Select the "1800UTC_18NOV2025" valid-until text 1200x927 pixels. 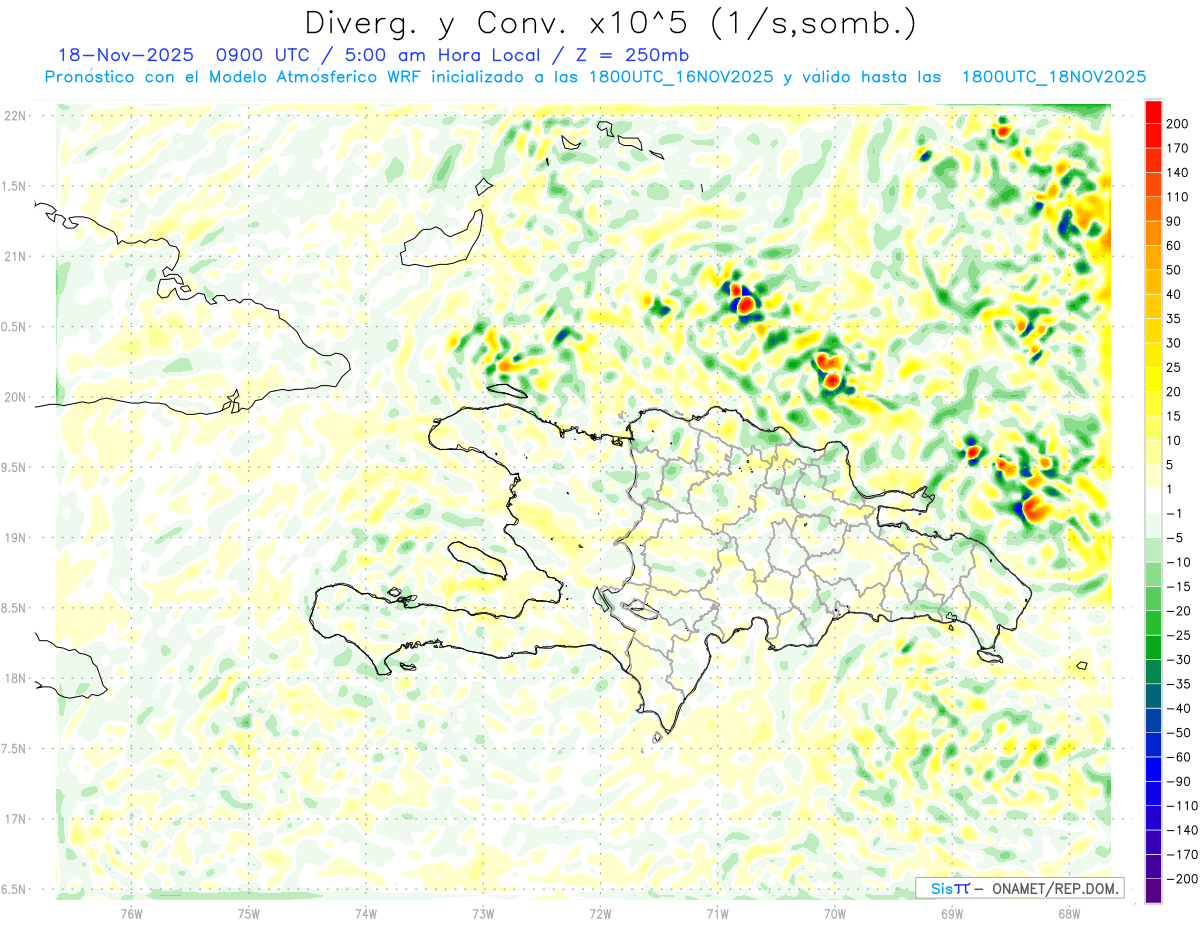[1053, 77]
